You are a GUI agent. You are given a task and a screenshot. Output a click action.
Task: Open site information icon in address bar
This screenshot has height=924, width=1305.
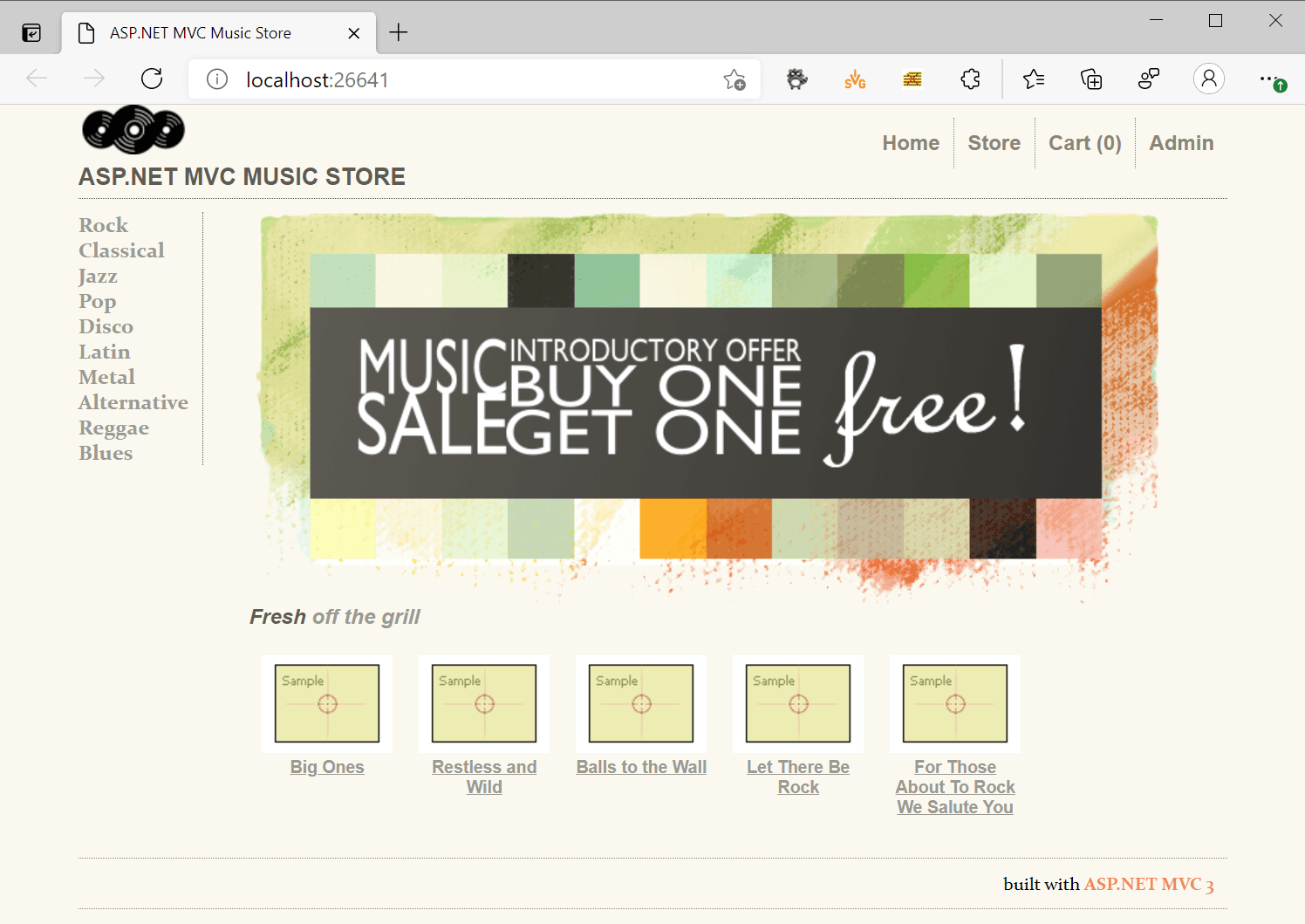pyautogui.click(x=217, y=79)
